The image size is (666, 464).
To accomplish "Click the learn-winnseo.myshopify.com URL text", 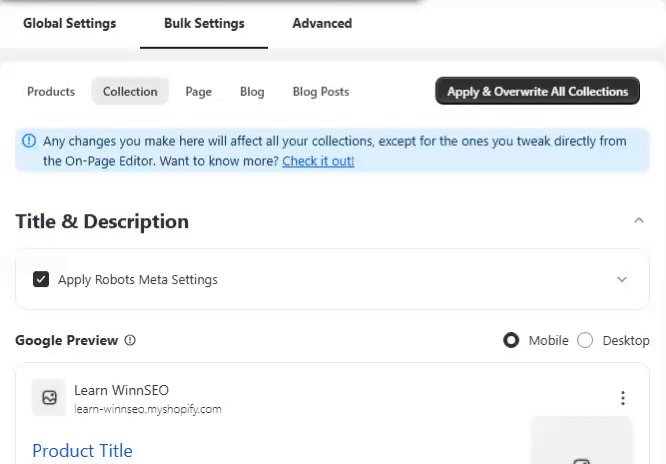I will (x=148, y=409).
